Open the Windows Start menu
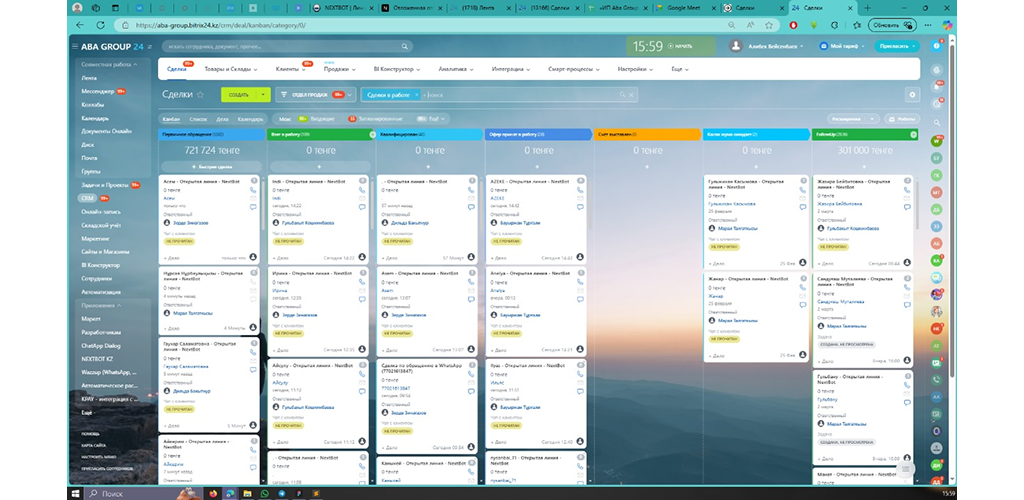Viewport: 1024px width, 500px height. (75, 493)
